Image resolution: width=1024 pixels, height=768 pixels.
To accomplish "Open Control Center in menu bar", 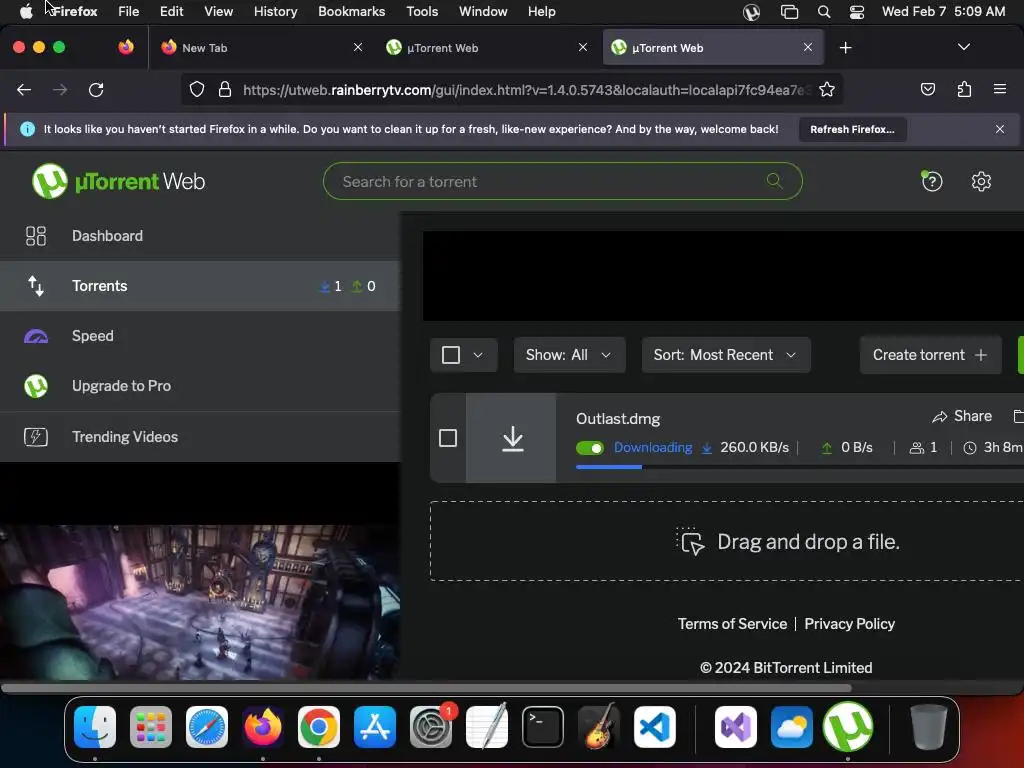I will point(857,12).
